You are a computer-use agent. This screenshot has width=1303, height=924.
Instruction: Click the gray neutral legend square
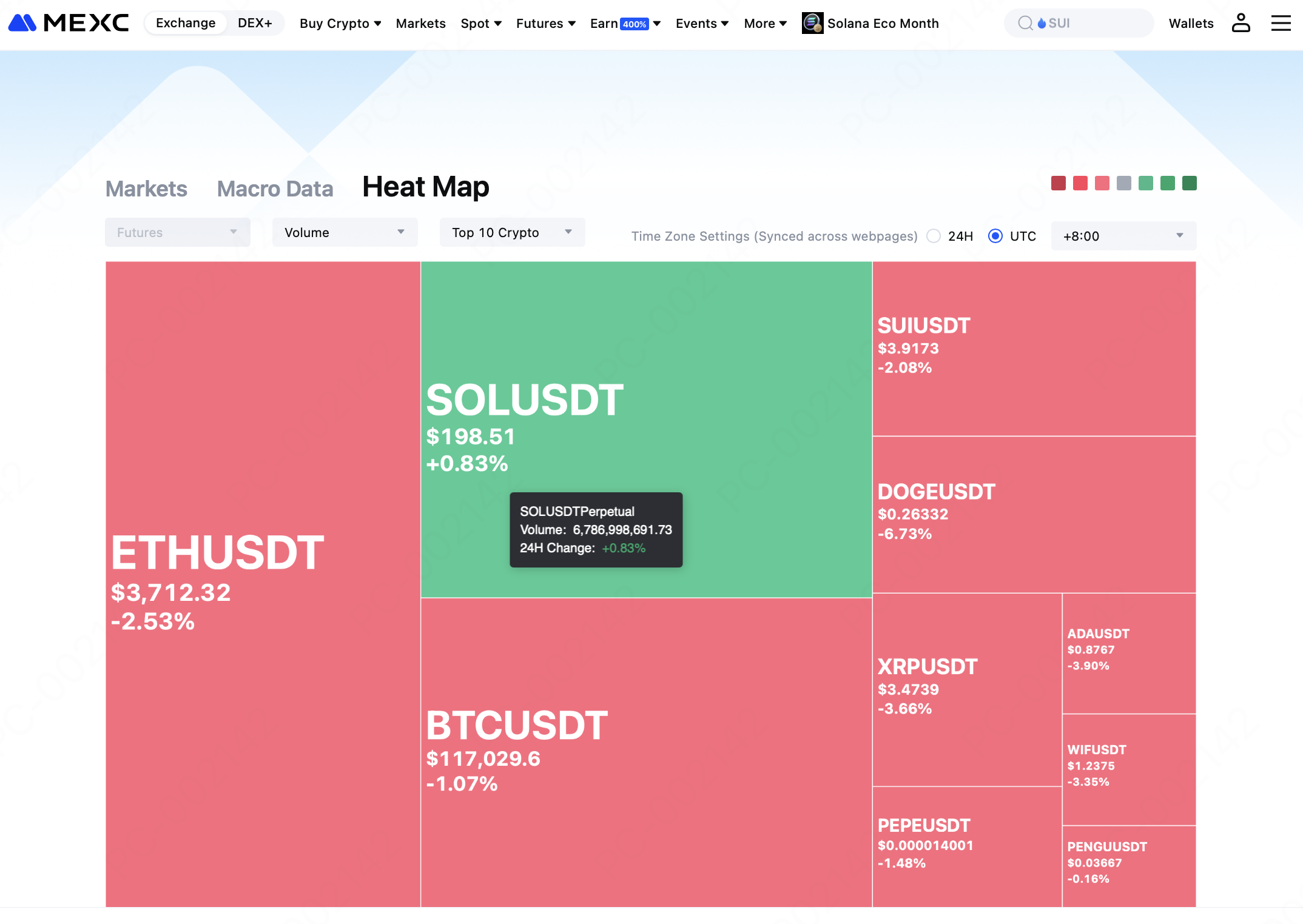(x=1123, y=183)
